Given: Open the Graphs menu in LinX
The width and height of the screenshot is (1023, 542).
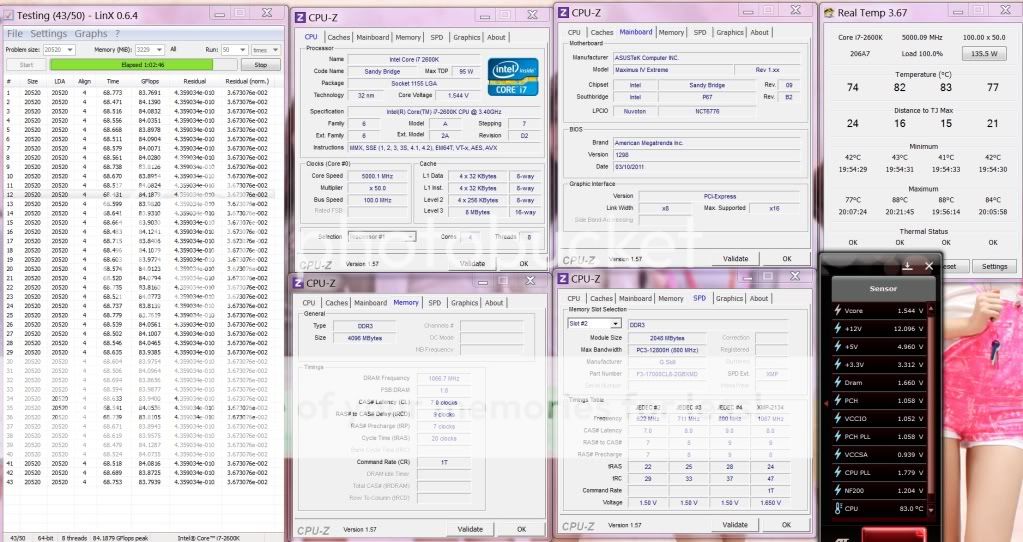Looking at the screenshot, I should (91, 33).
